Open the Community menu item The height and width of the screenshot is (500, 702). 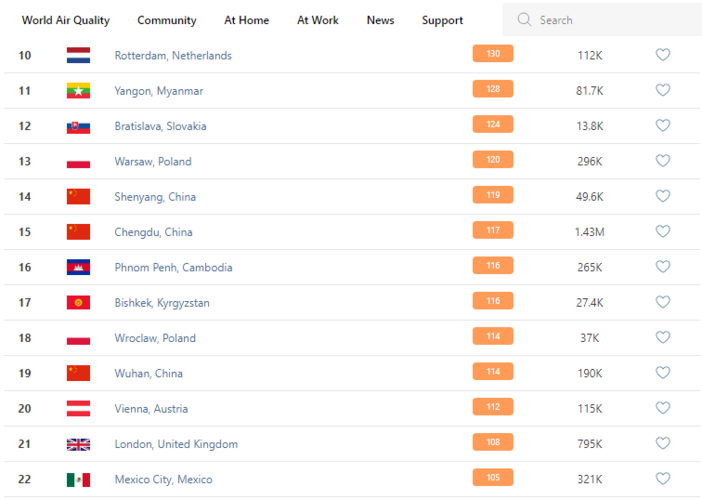167,20
